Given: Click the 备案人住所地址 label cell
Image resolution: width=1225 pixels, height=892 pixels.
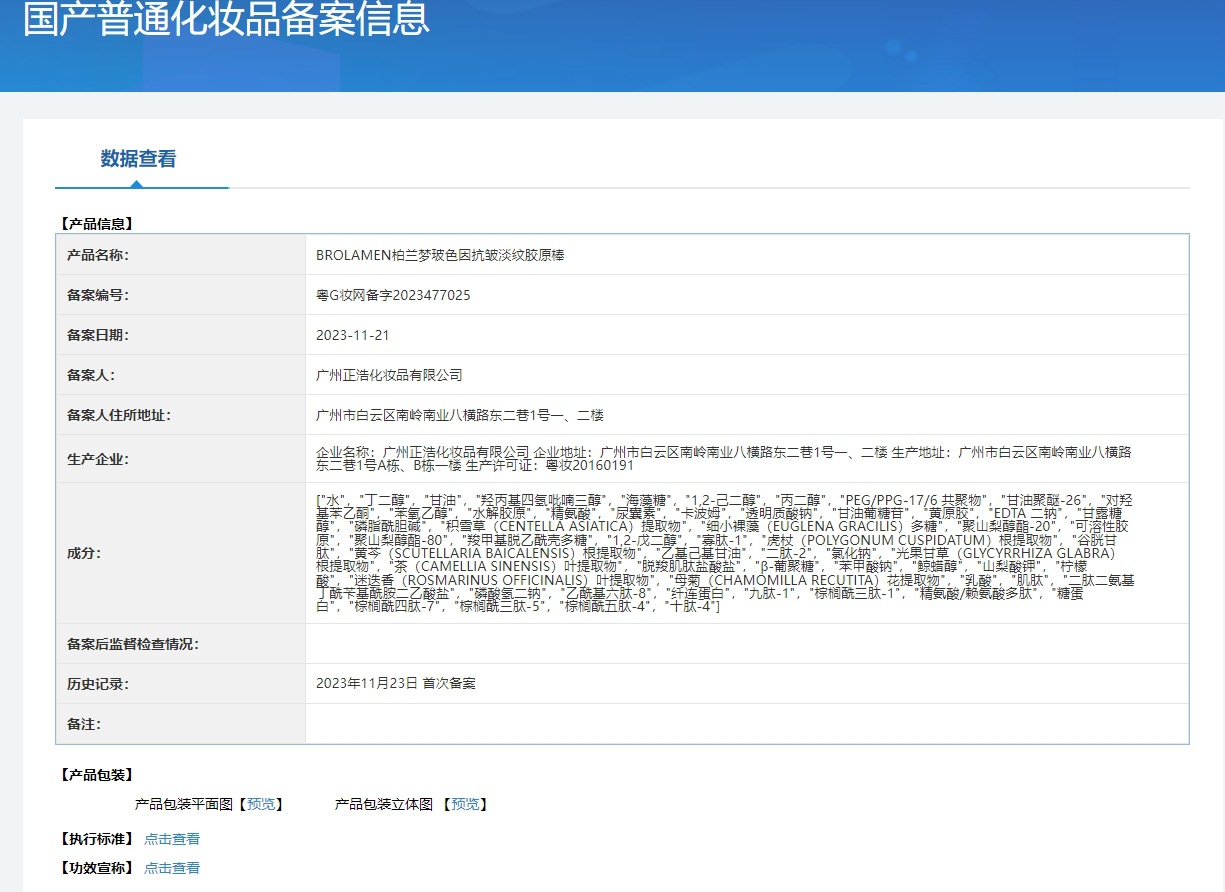Looking at the screenshot, I should (x=181, y=415).
